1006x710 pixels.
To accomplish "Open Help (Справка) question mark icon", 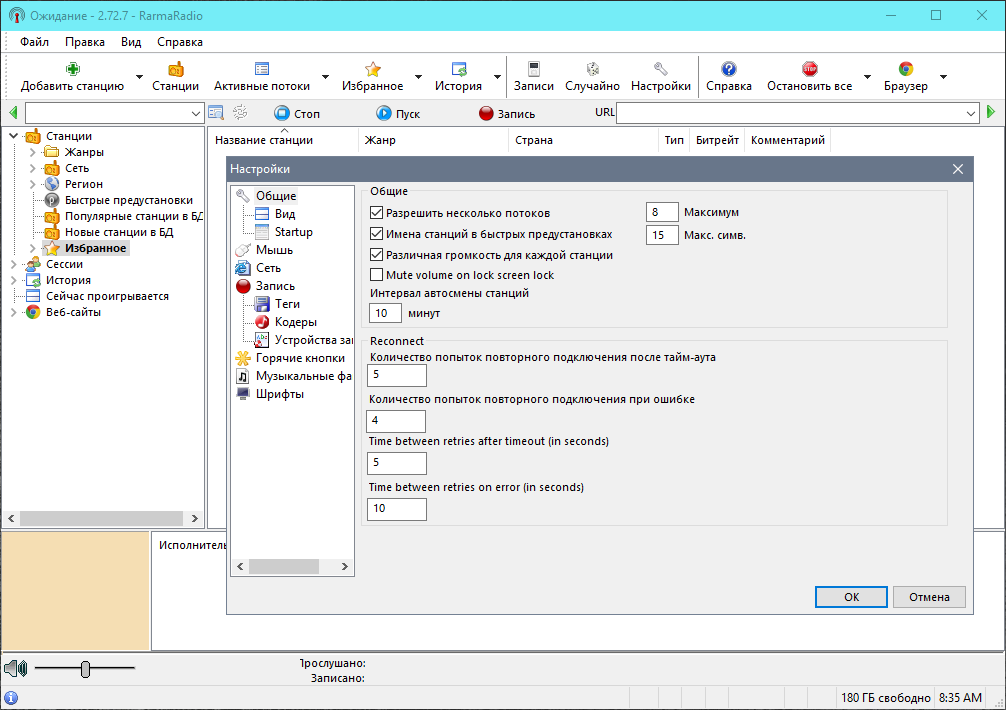I will 729,69.
